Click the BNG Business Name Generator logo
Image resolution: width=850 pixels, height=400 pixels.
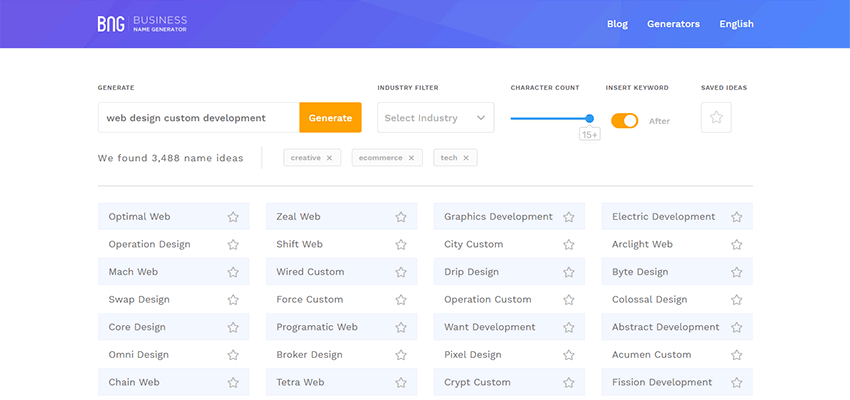(x=142, y=23)
